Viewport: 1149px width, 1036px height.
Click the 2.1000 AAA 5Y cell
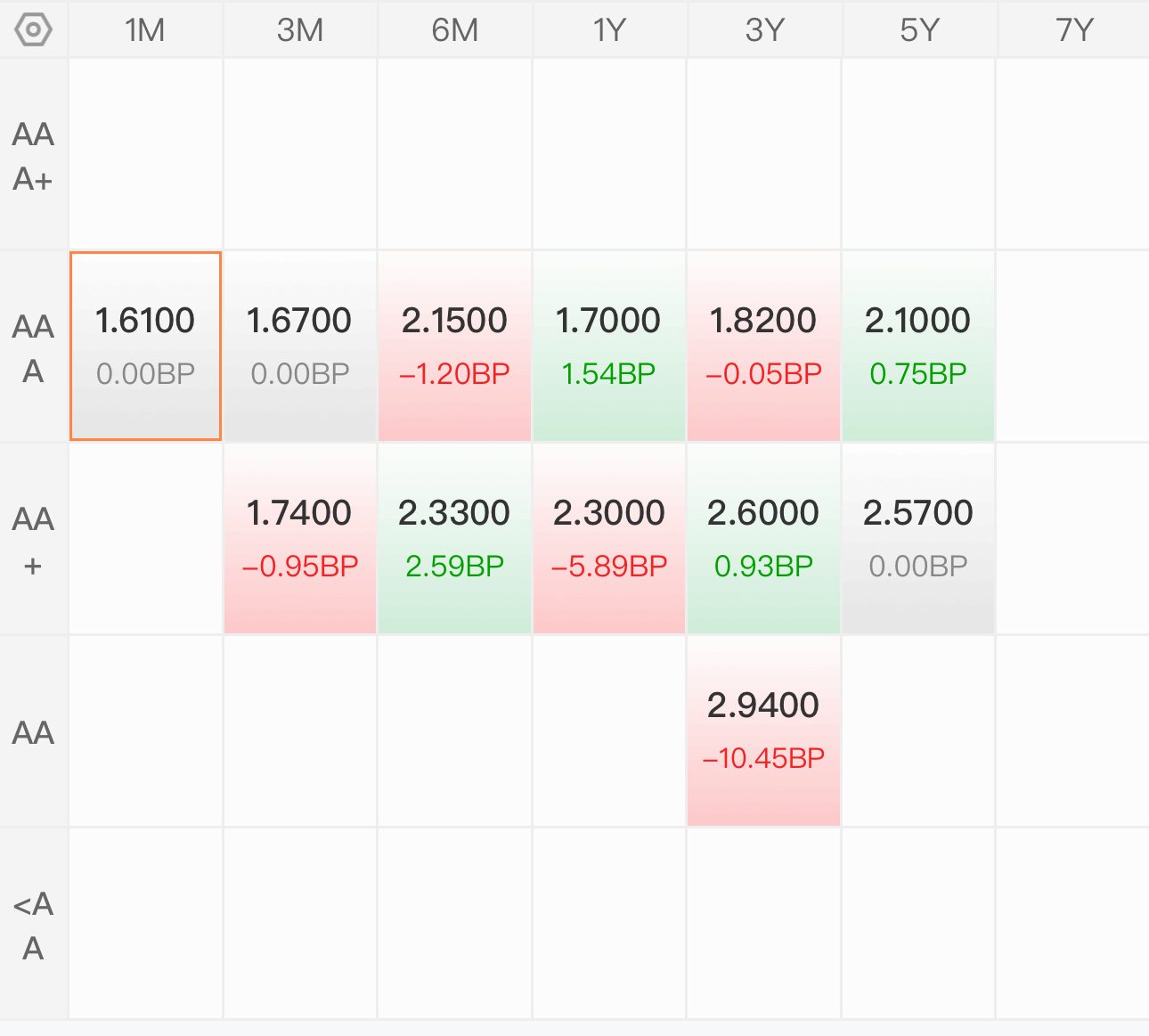tap(917, 346)
